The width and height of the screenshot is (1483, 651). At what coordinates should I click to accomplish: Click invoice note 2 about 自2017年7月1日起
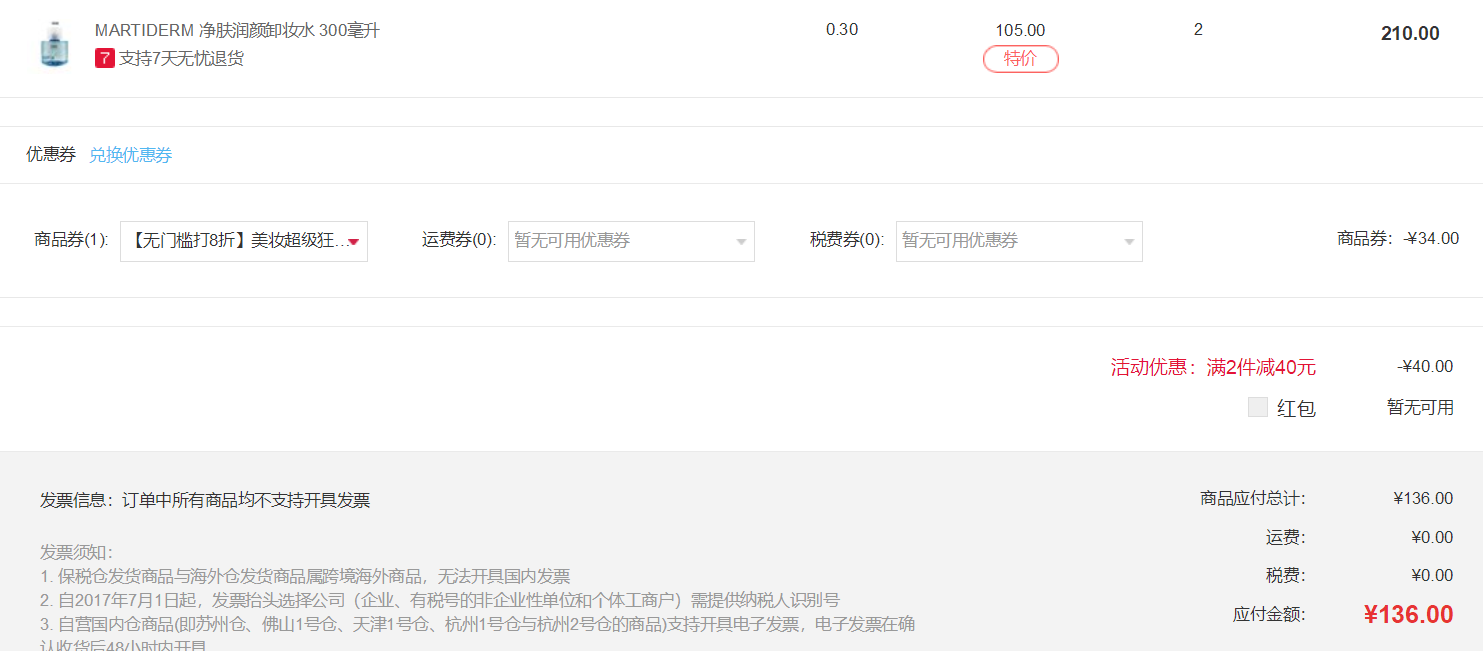(x=440, y=600)
